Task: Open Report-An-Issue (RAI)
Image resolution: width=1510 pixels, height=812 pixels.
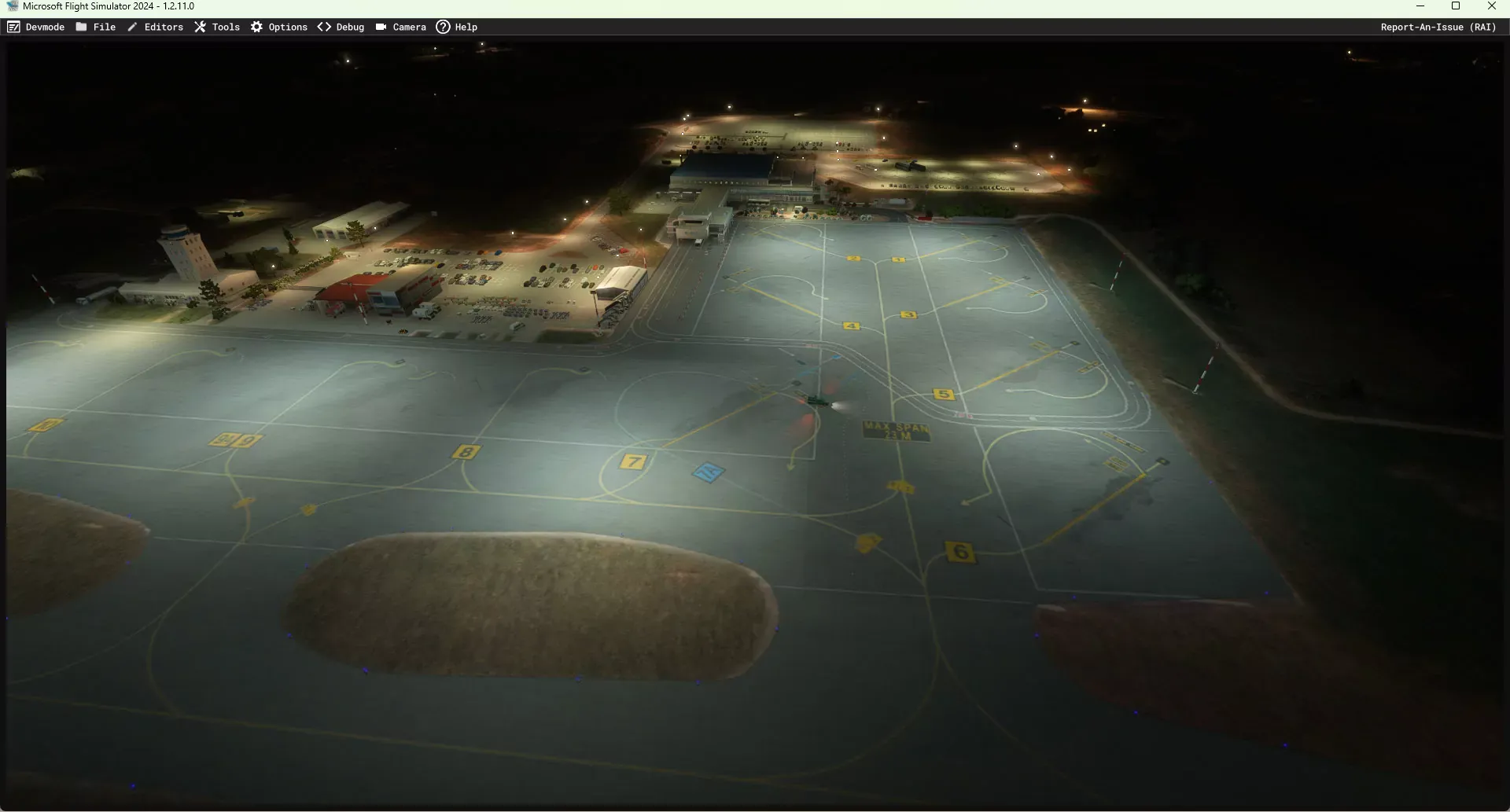Action: click(x=1438, y=27)
